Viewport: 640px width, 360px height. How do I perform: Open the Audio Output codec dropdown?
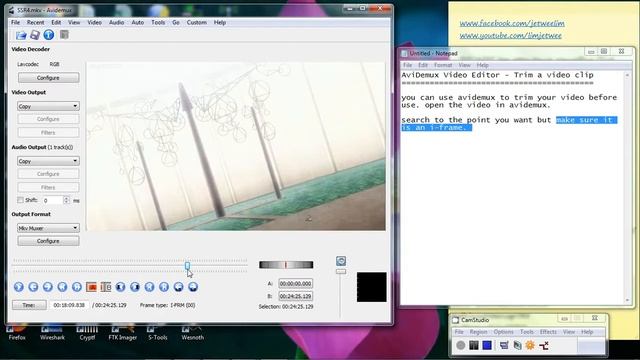point(48,161)
